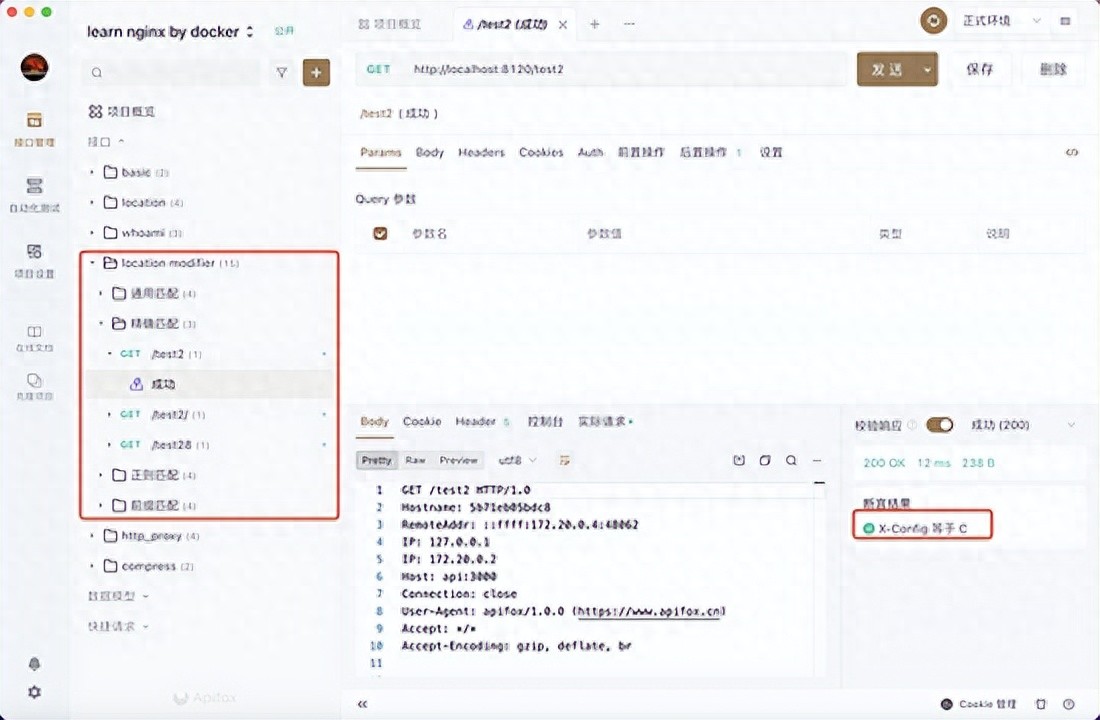Image resolution: width=1100 pixels, height=720 pixels.
Task: Switch to the Auth tab
Action: coord(590,152)
